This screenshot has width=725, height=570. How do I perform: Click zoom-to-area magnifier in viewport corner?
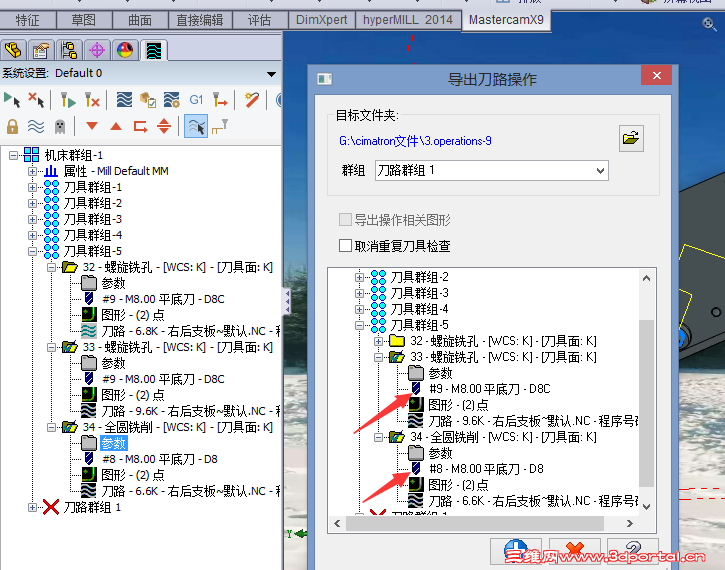pos(709,23)
